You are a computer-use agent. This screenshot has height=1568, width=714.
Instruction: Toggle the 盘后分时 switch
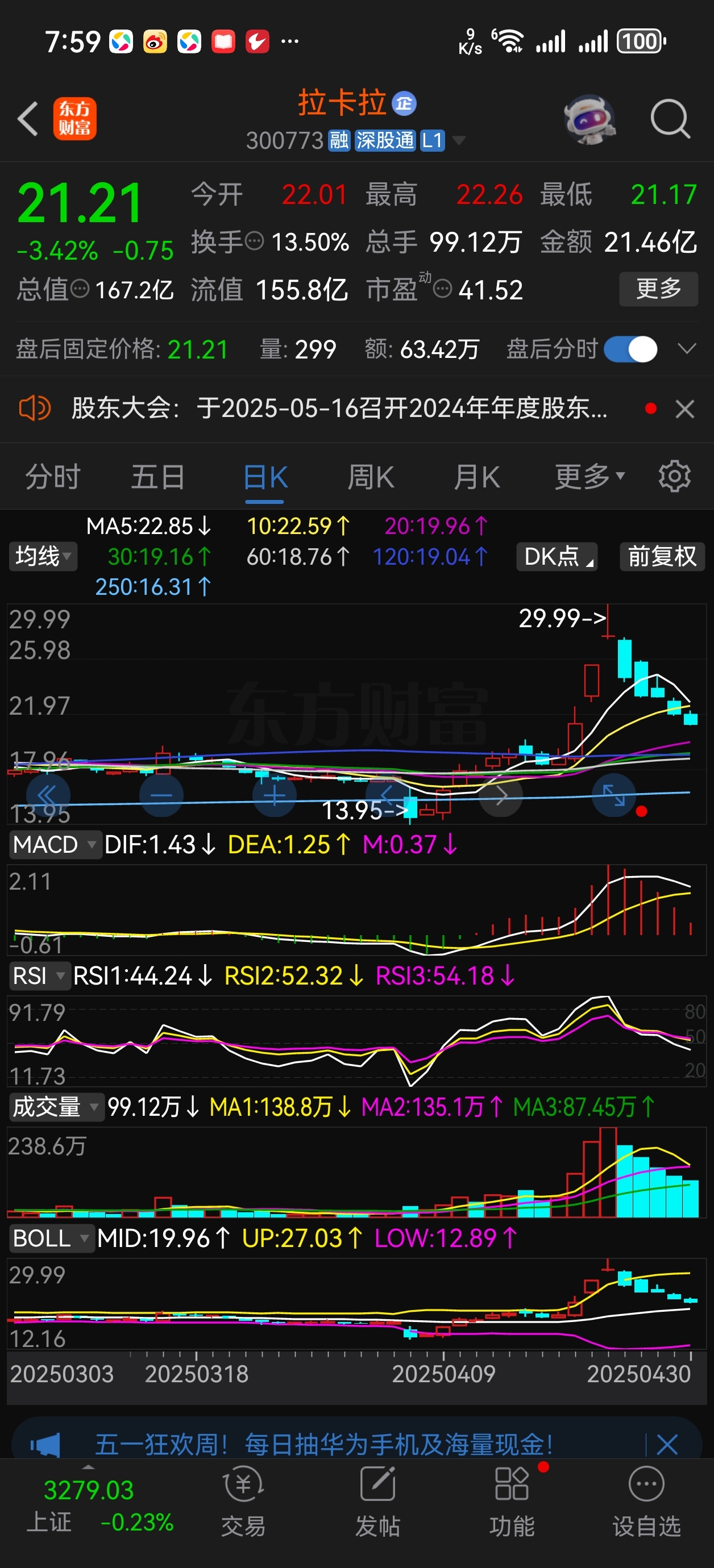(x=630, y=349)
